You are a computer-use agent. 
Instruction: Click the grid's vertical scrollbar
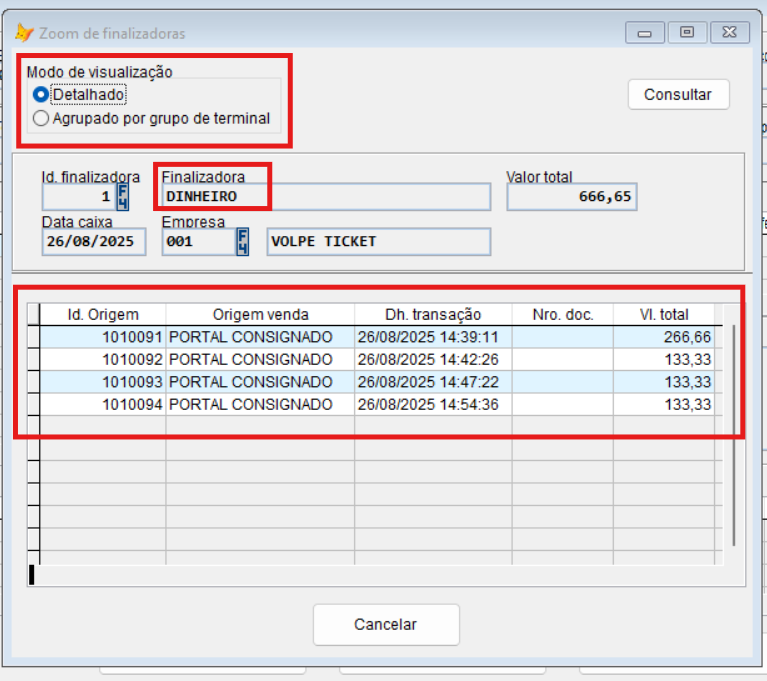[x=734, y=432]
